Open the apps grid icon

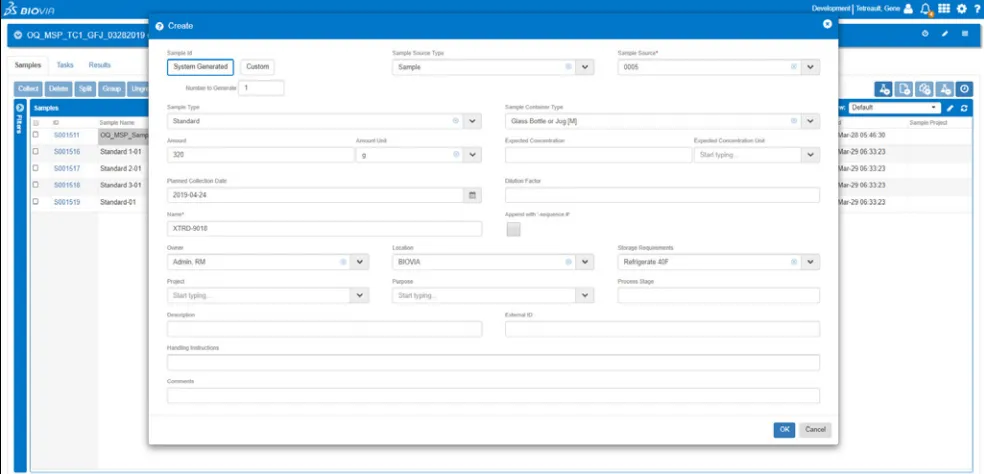[x=943, y=8]
